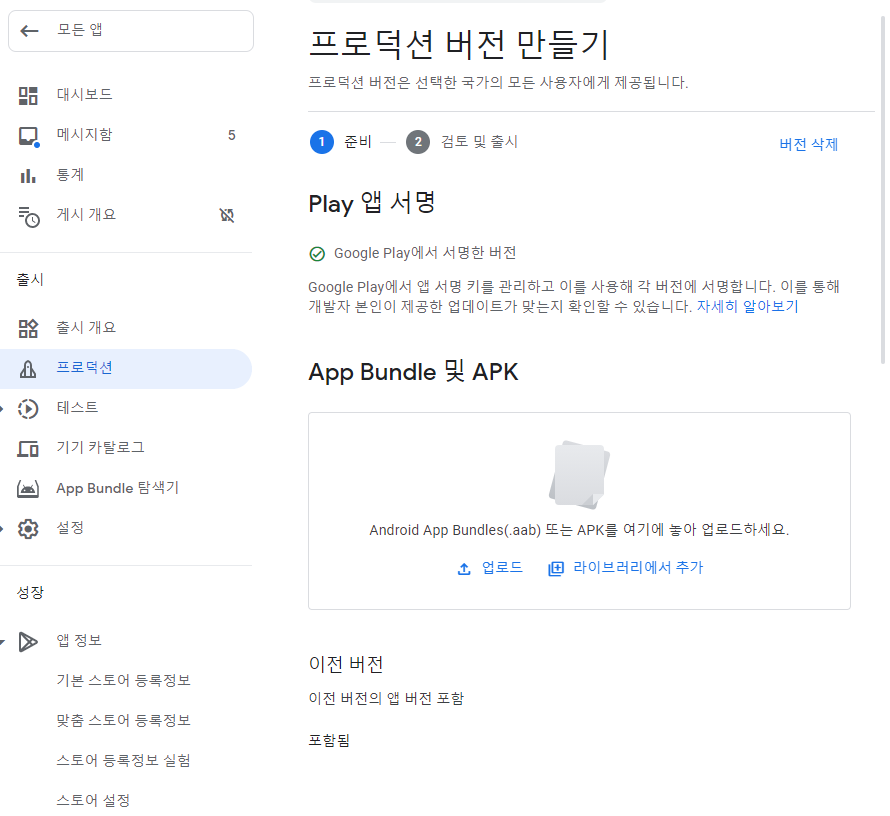890x816 pixels.
Task: Click the 테스트 play circle icon
Action: tap(28, 409)
